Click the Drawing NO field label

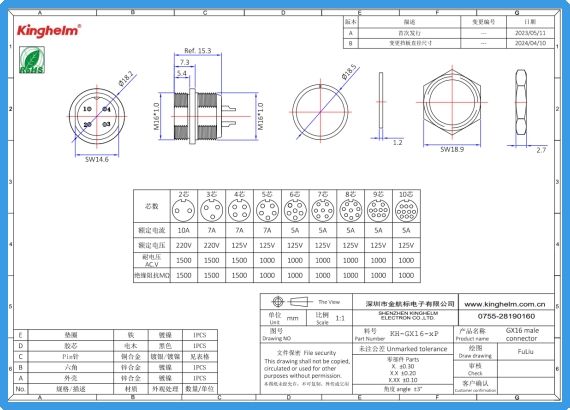(x=277, y=338)
